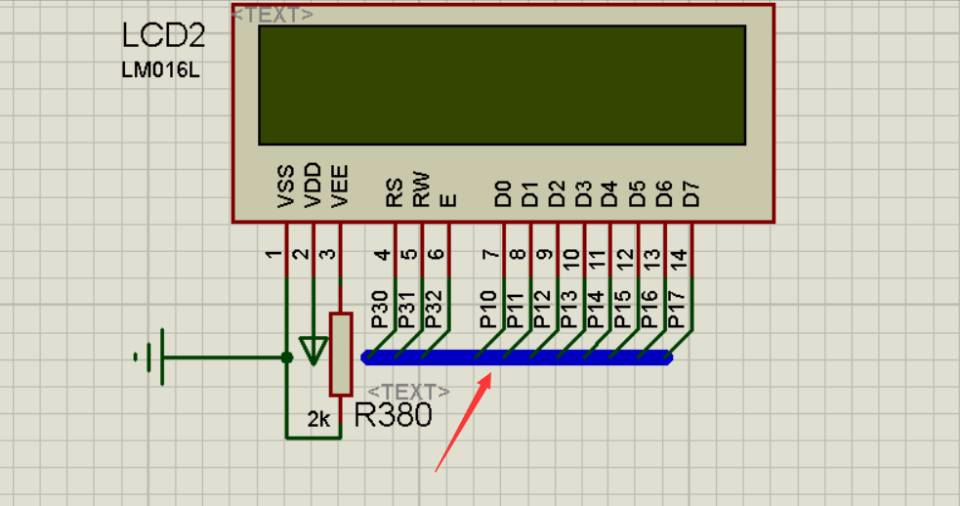Click the <TEXT> placeholder above the LCD
Screen dimensions: 960x506
click(x=273, y=14)
